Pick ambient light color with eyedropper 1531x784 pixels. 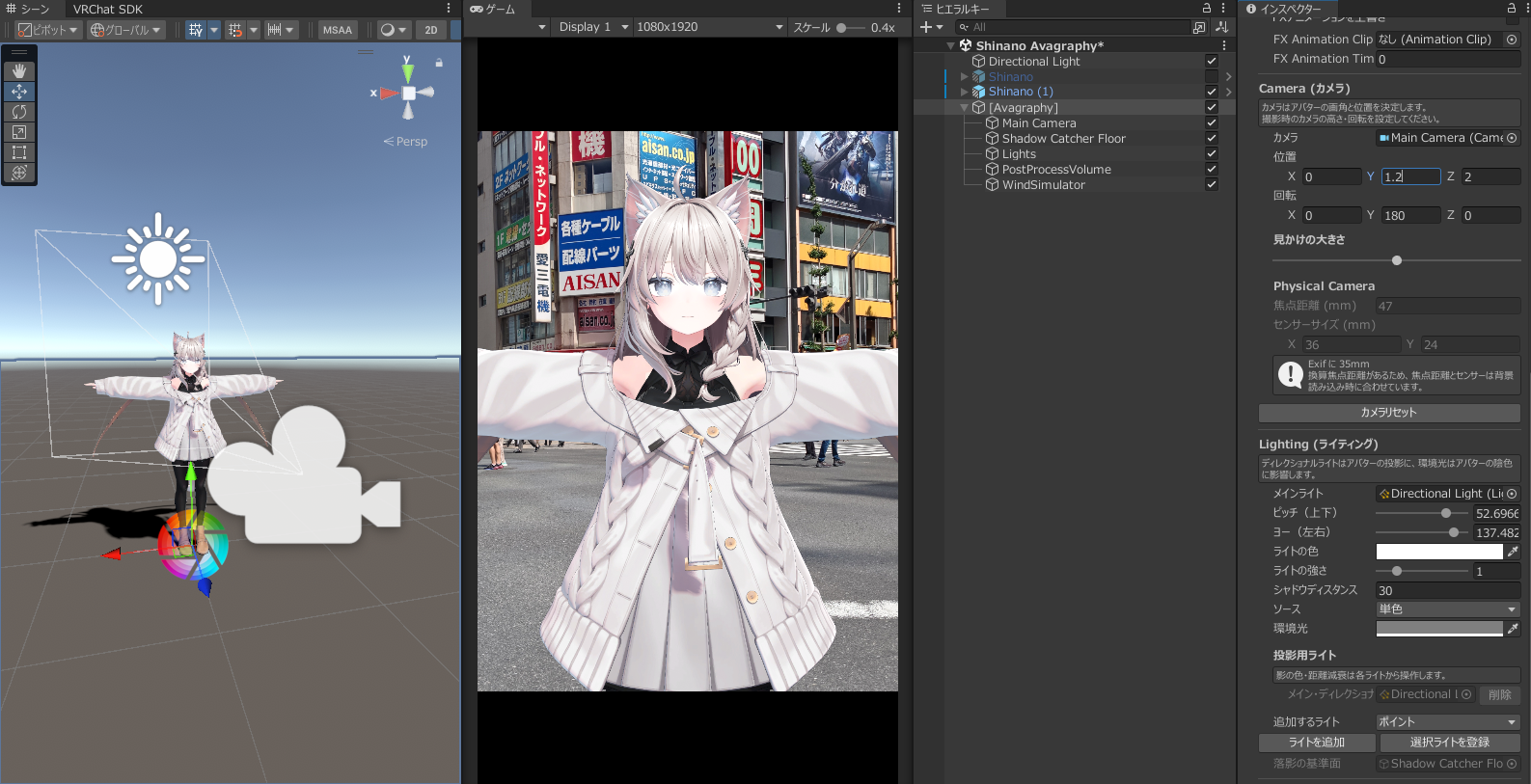1513,629
